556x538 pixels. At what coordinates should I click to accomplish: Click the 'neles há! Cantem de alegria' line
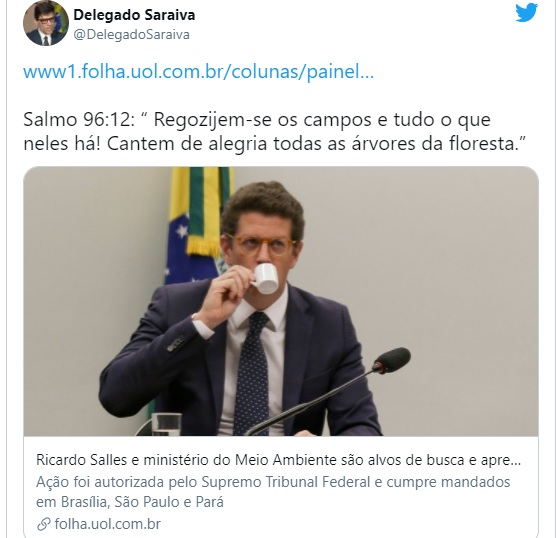(x=274, y=144)
